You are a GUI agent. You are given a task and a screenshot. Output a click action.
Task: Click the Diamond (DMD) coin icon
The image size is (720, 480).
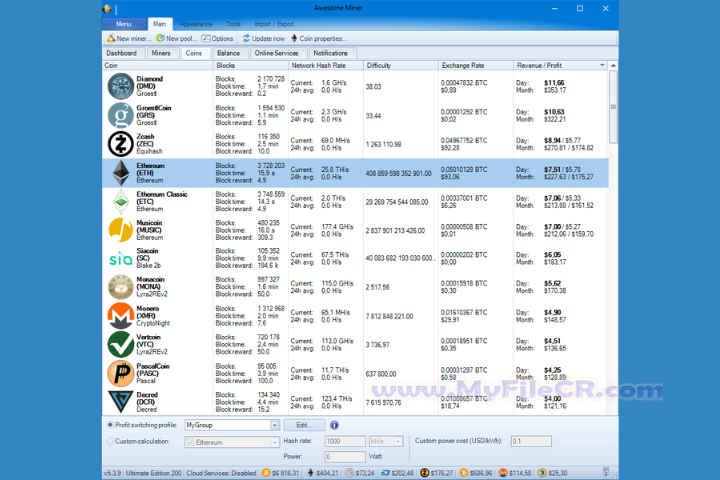[120, 86]
